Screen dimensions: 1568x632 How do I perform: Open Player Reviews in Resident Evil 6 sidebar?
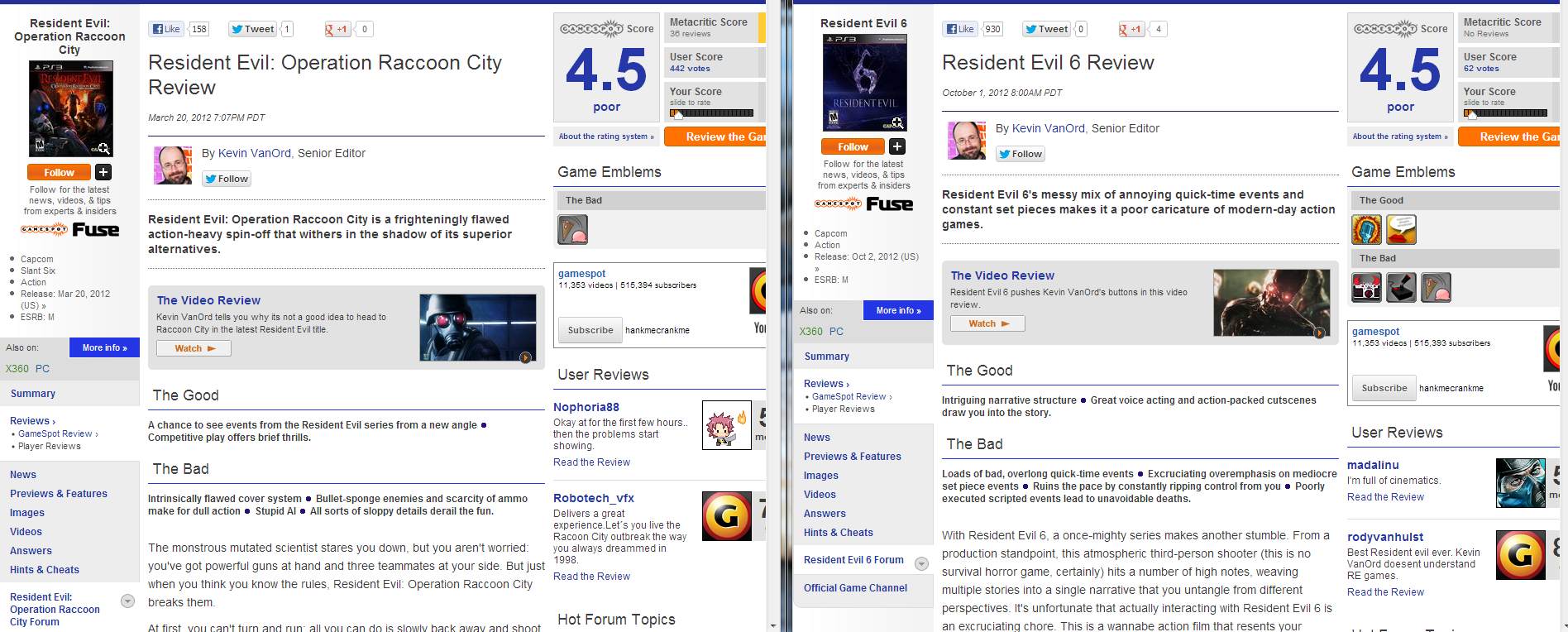pos(844,409)
